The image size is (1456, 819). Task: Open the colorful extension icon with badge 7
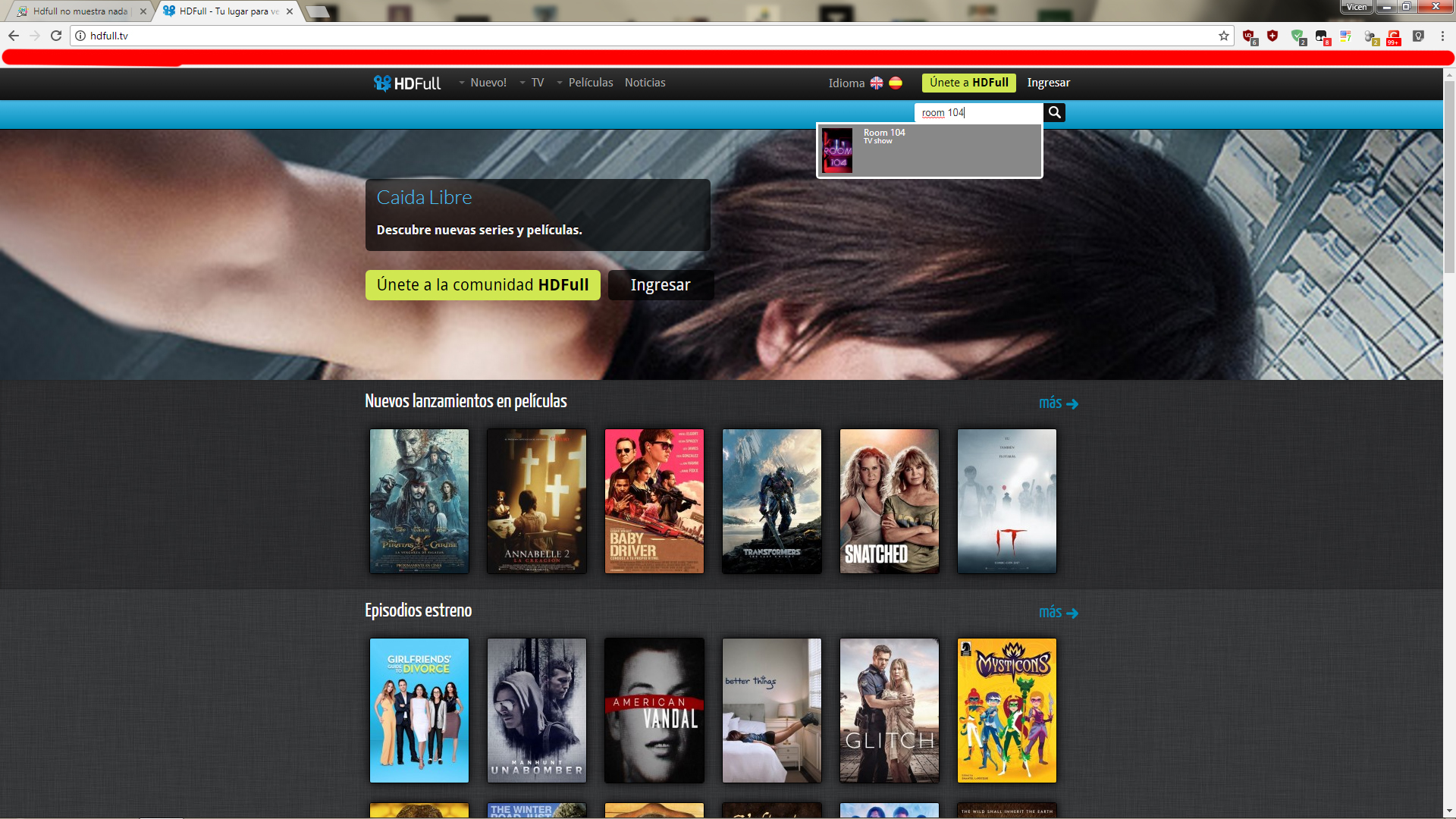[1346, 36]
